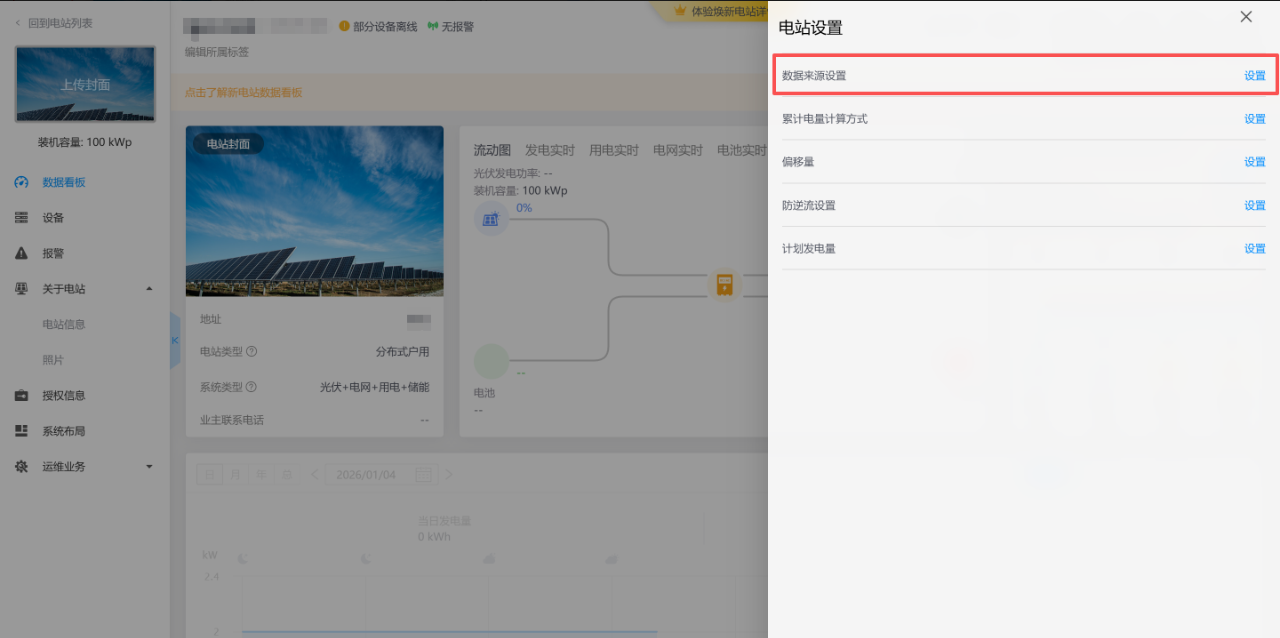
Task: Close the 电站设置 panel
Action: [1245, 17]
